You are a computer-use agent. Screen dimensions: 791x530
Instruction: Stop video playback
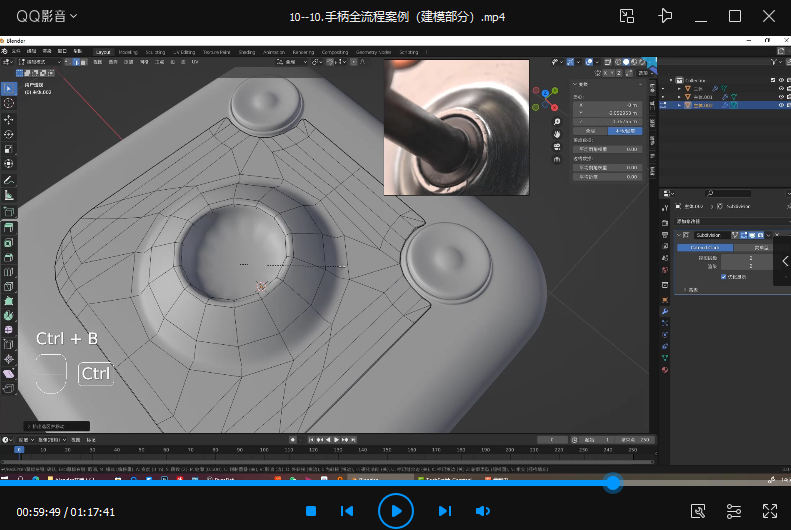(x=311, y=511)
